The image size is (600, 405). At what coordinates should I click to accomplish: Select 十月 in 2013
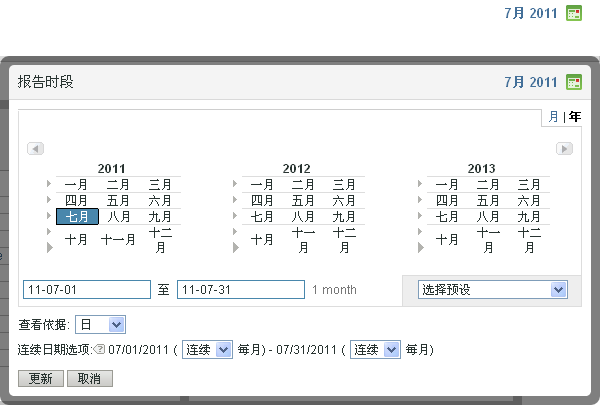click(x=447, y=240)
